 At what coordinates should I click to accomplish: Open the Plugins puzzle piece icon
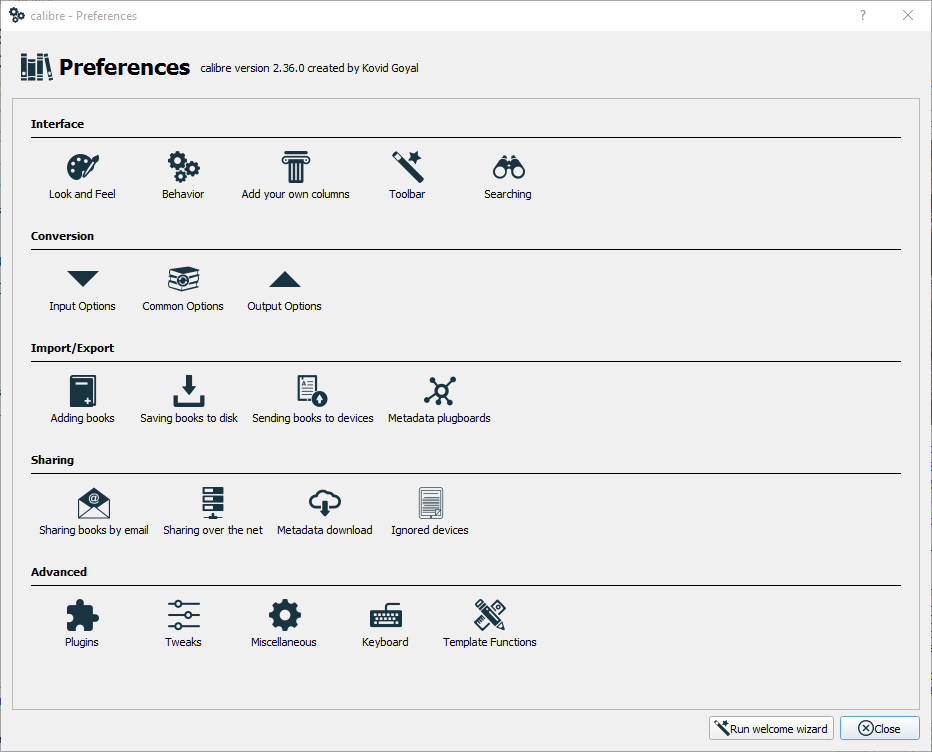coord(82,615)
